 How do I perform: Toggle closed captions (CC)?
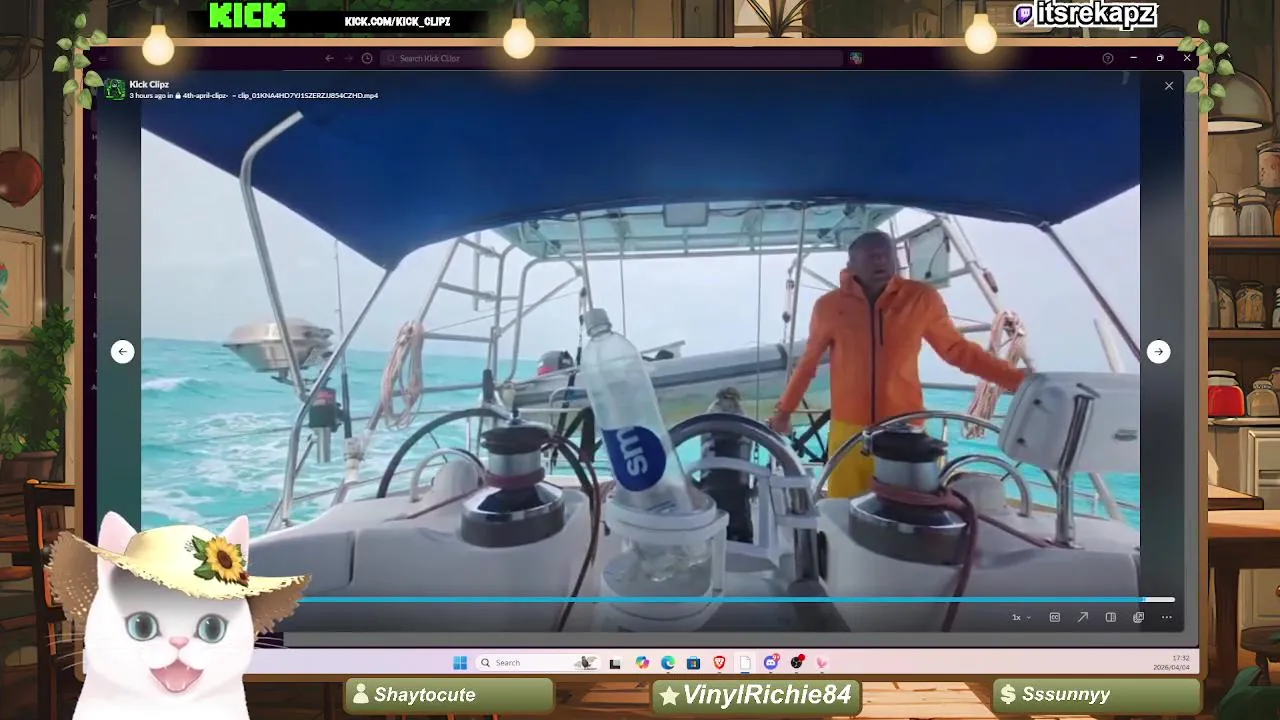(x=1054, y=617)
